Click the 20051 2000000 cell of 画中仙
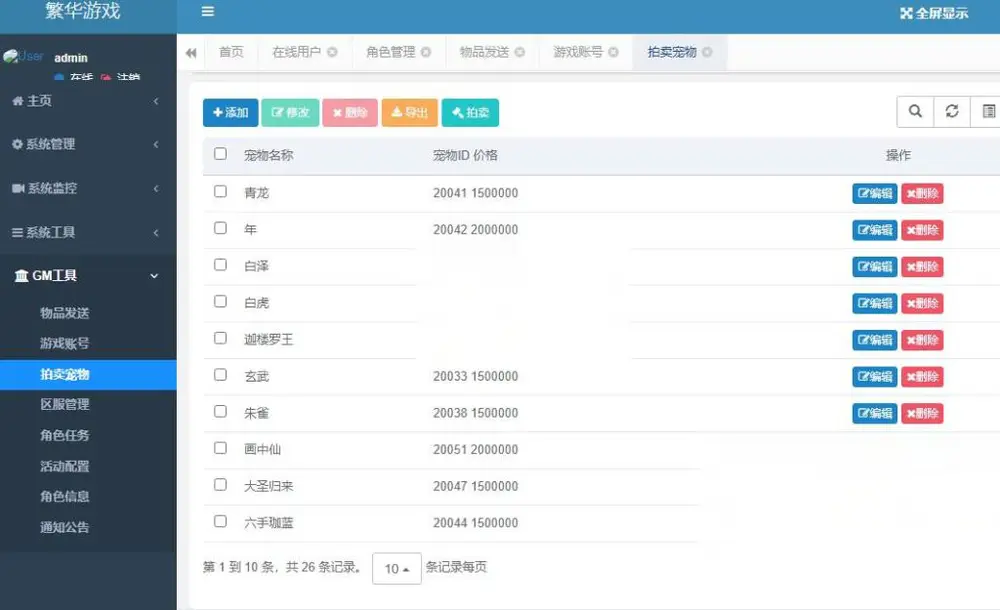 click(x=475, y=450)
